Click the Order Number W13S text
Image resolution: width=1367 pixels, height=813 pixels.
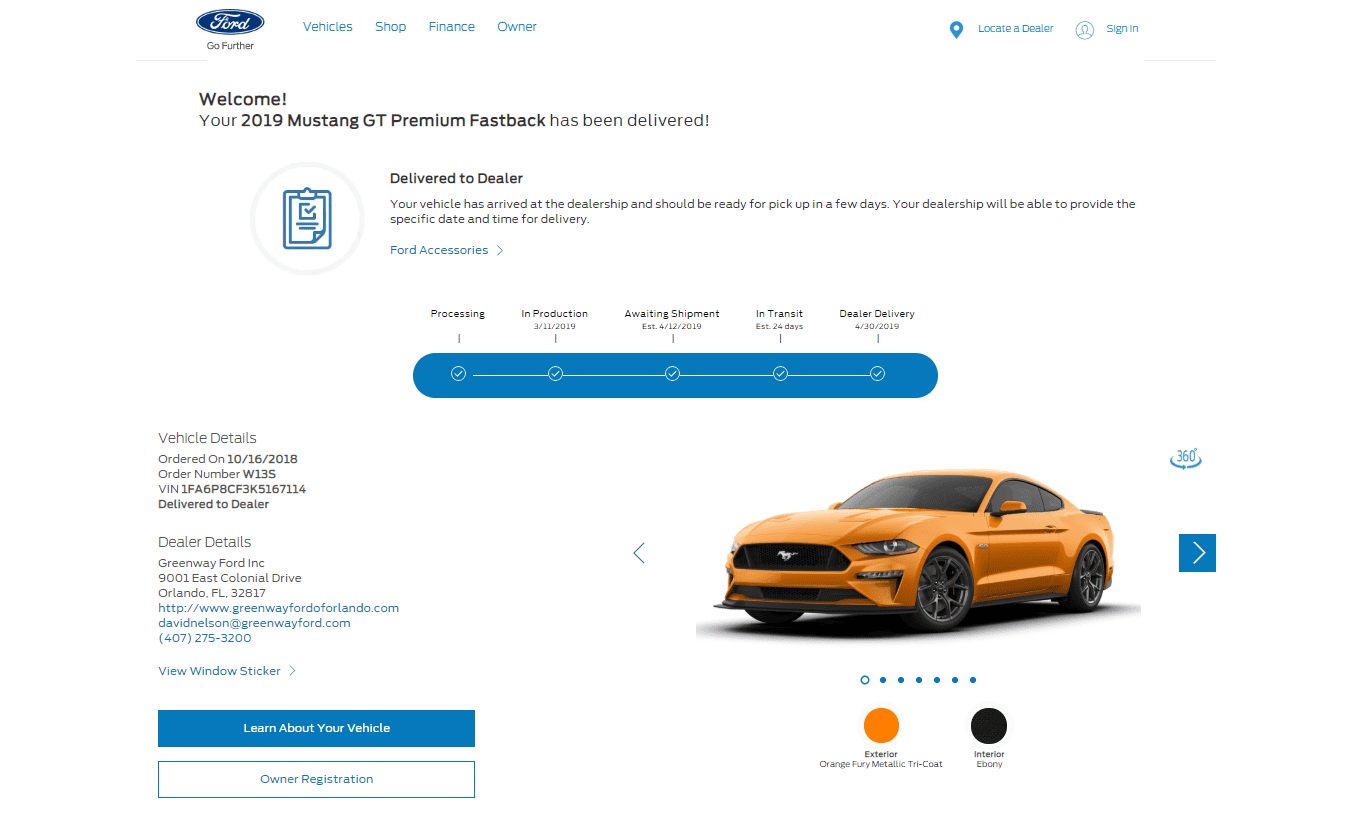(x=218, y=474)
